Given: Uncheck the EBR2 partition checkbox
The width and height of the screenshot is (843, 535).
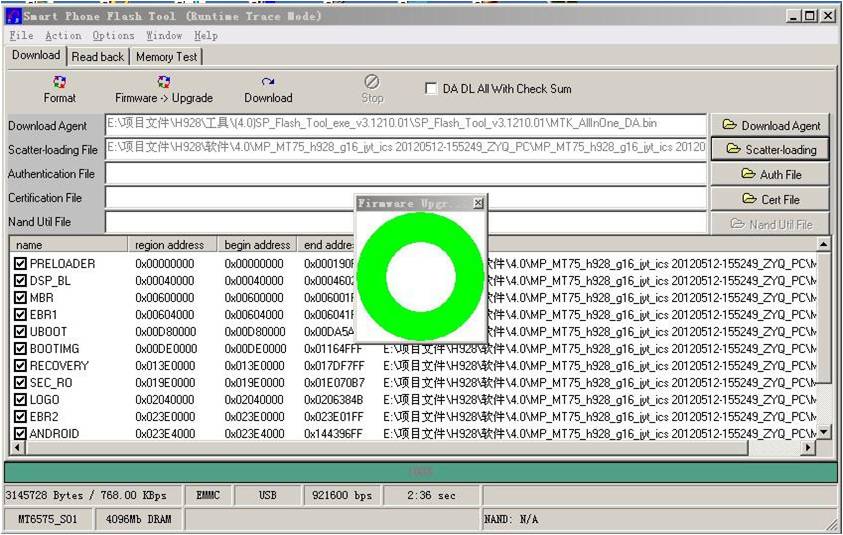Looking at the screenshot, I should point(20,417).
